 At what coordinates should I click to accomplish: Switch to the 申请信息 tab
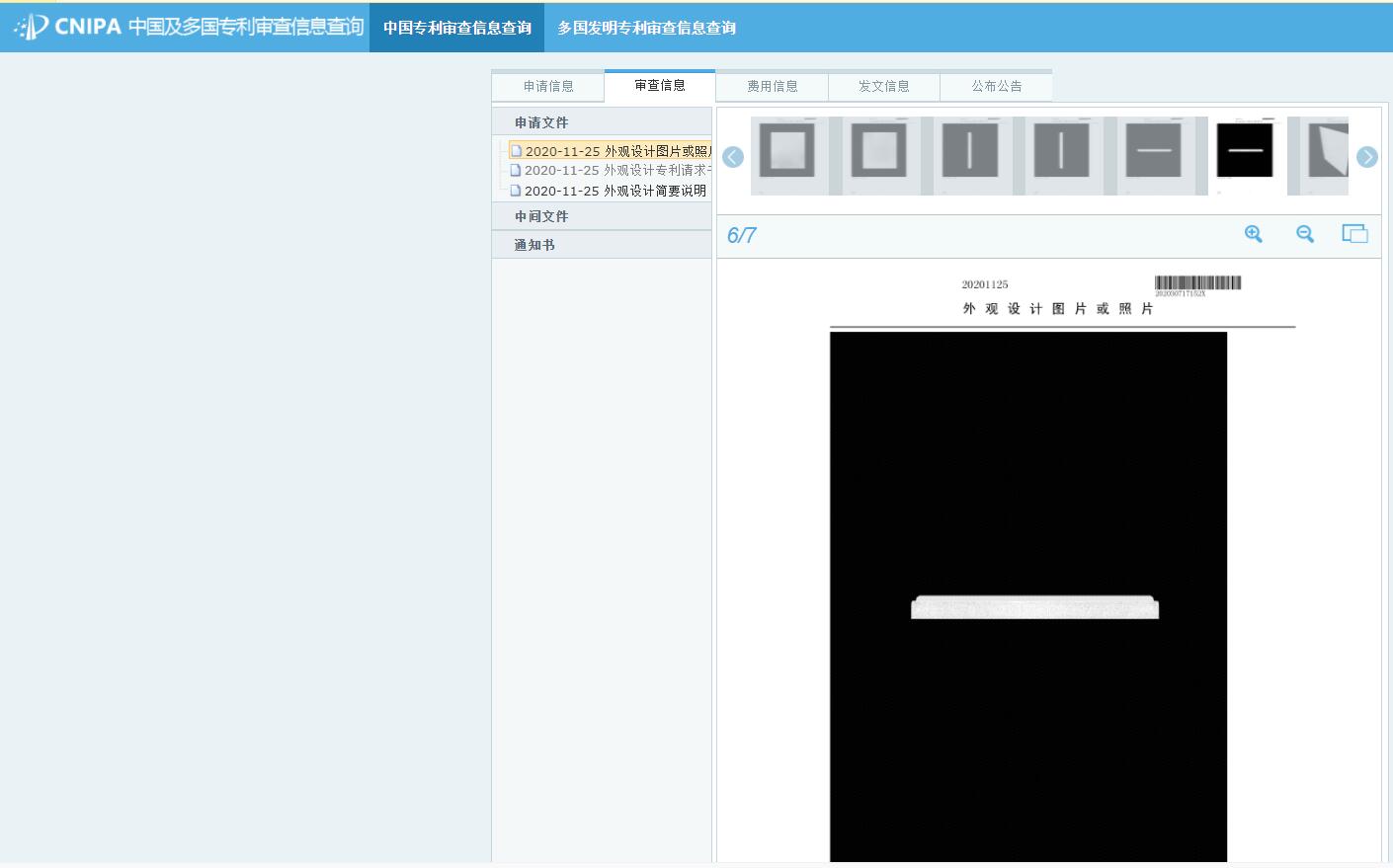pos(548,86)
